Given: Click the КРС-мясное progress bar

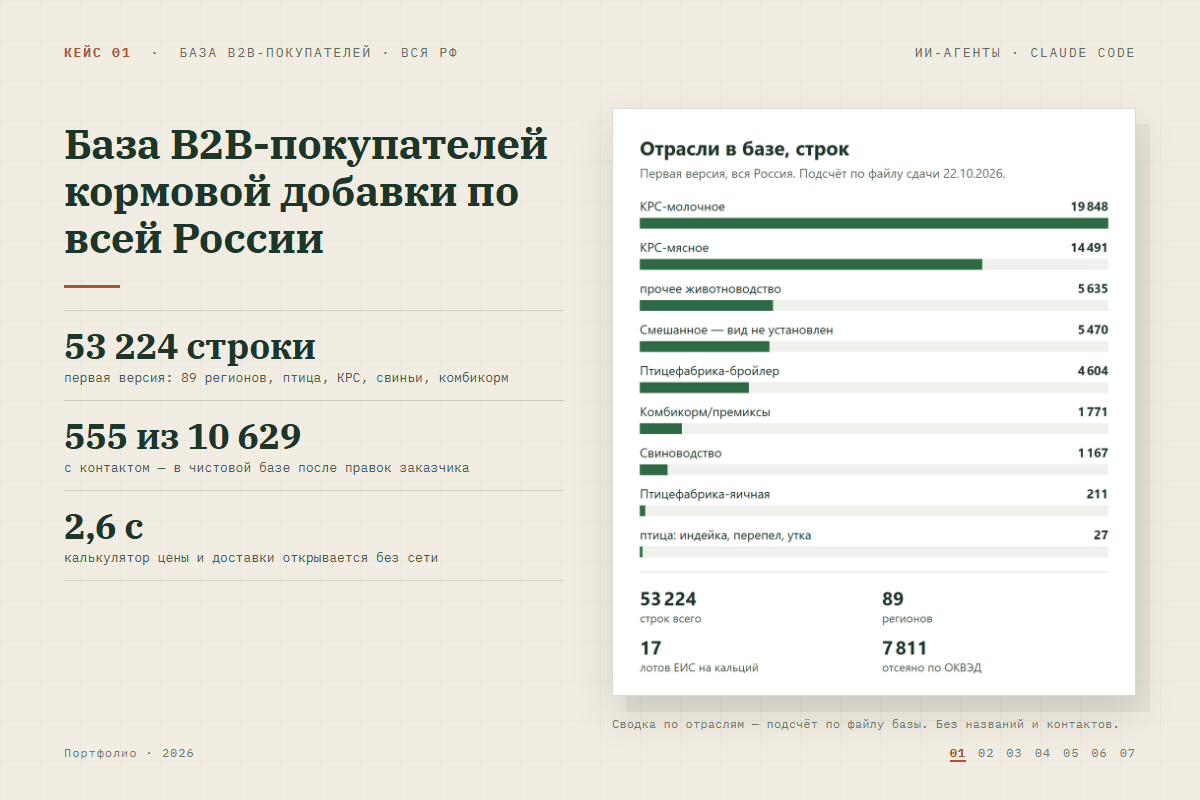Looking at the screenshot, I should (874, 264).
